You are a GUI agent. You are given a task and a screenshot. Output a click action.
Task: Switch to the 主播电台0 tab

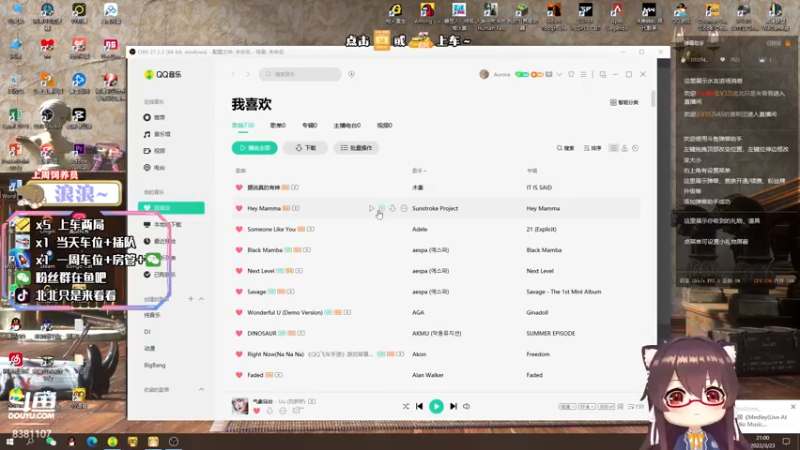click(x=347, y=125)
